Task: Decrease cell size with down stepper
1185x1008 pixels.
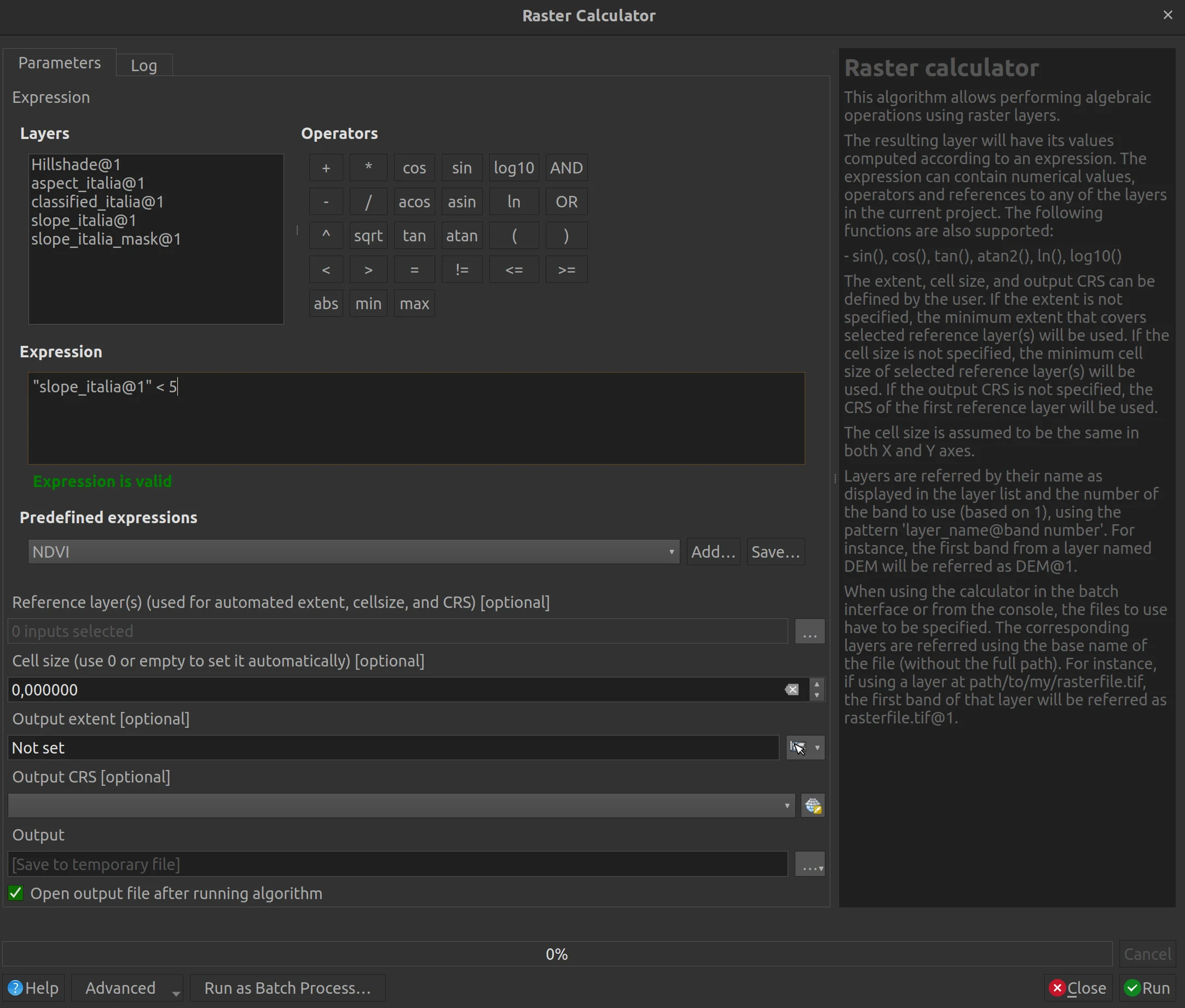Action: point(817,696)
